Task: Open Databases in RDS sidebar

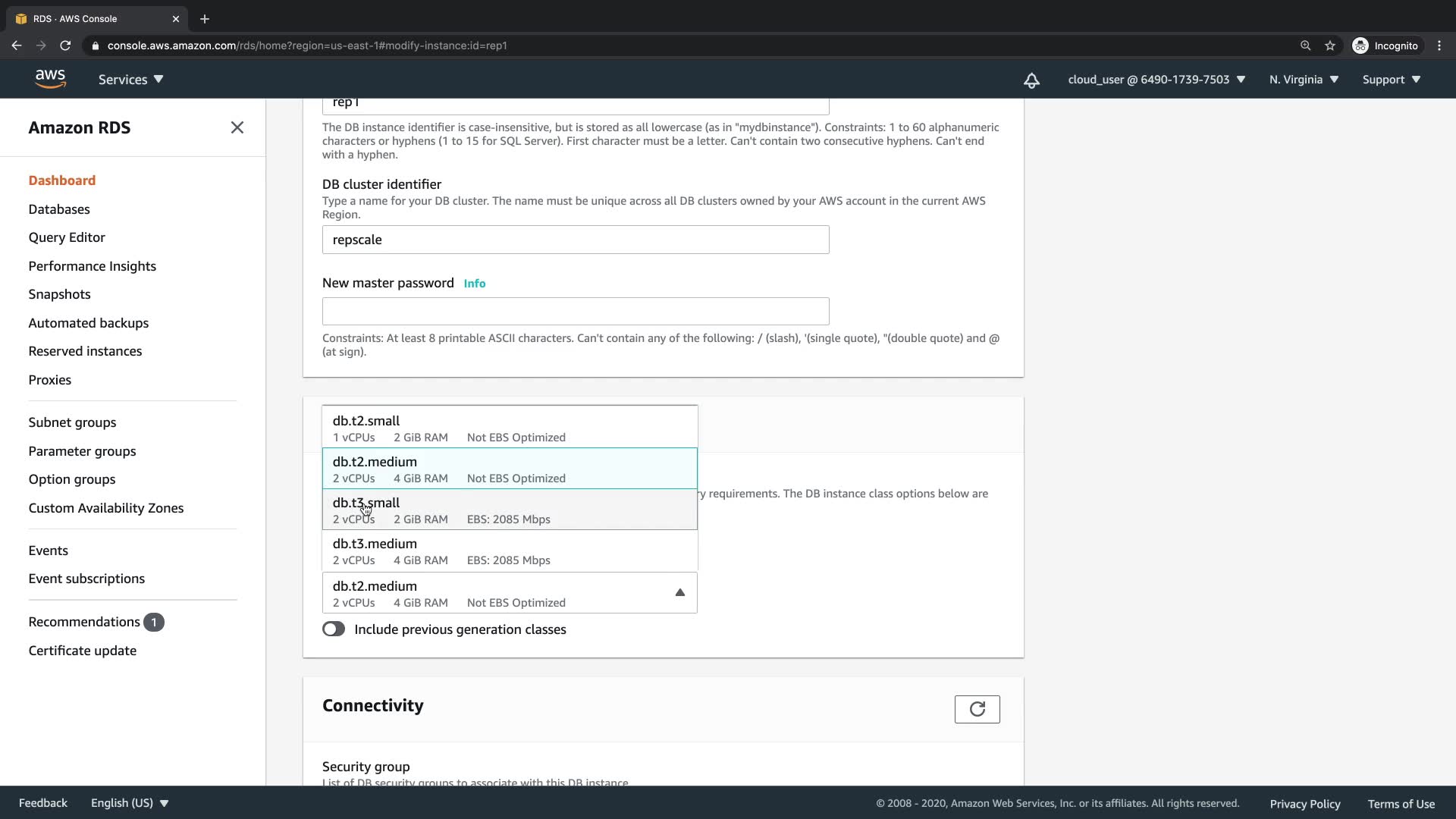Action: 59,209
